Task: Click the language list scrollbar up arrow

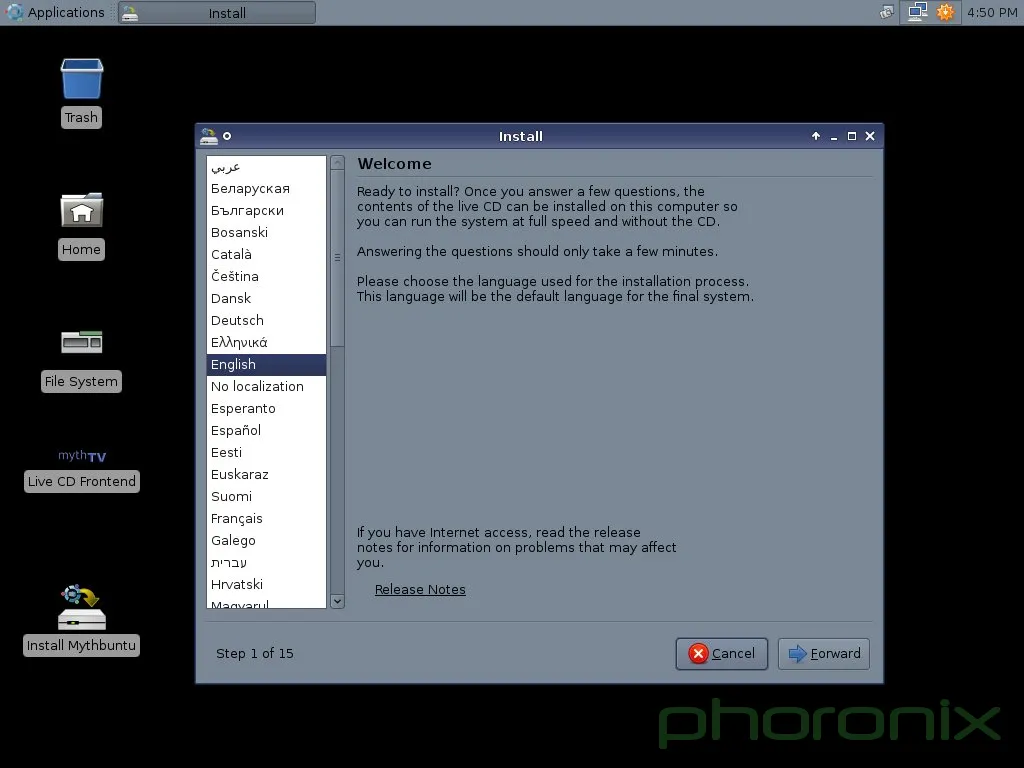Action: tap(338, 163)
